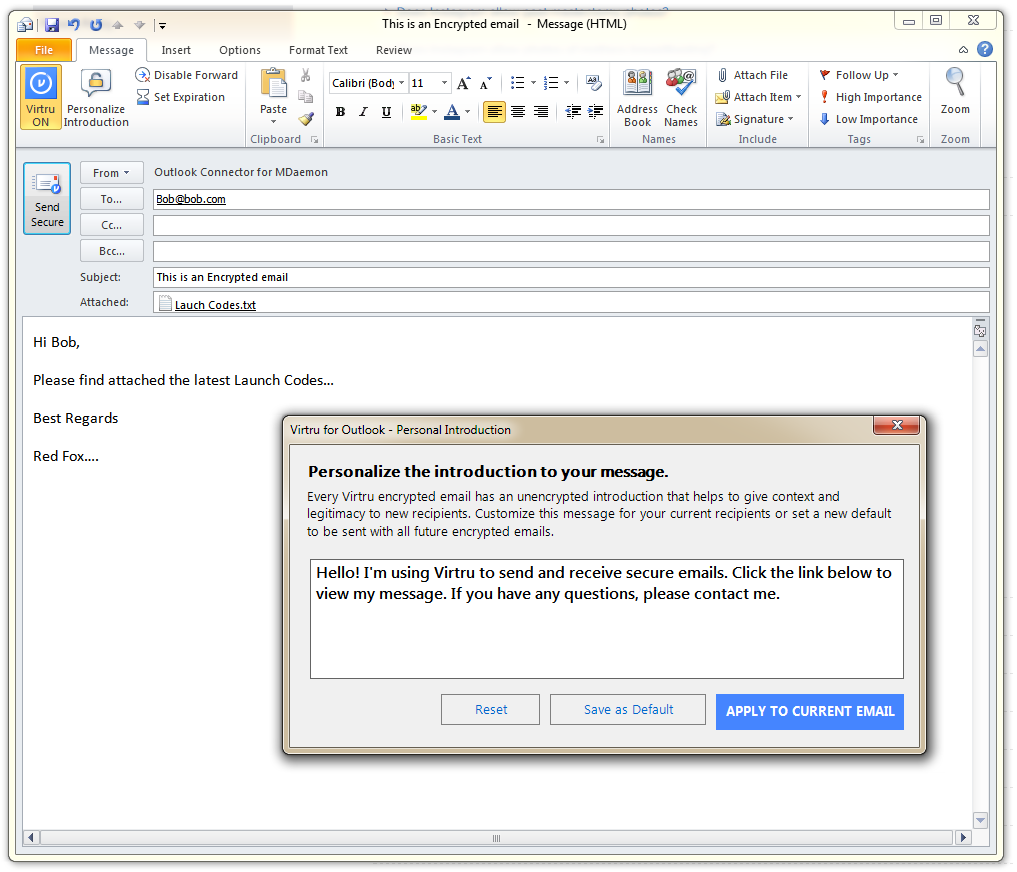Toggle numbered list
The height and width of the screenshot is (872, 1017).
pos(551,82)
